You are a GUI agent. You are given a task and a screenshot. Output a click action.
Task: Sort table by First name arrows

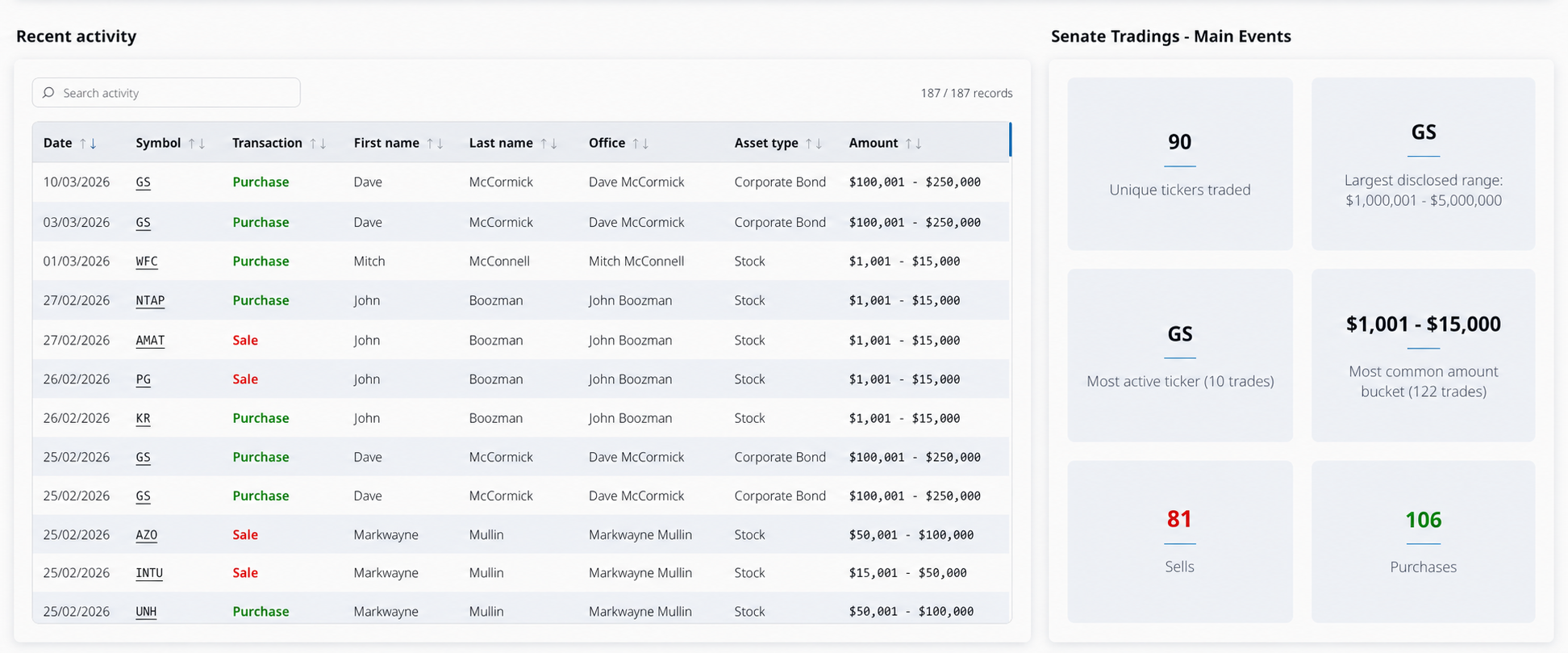click(436, 143)
